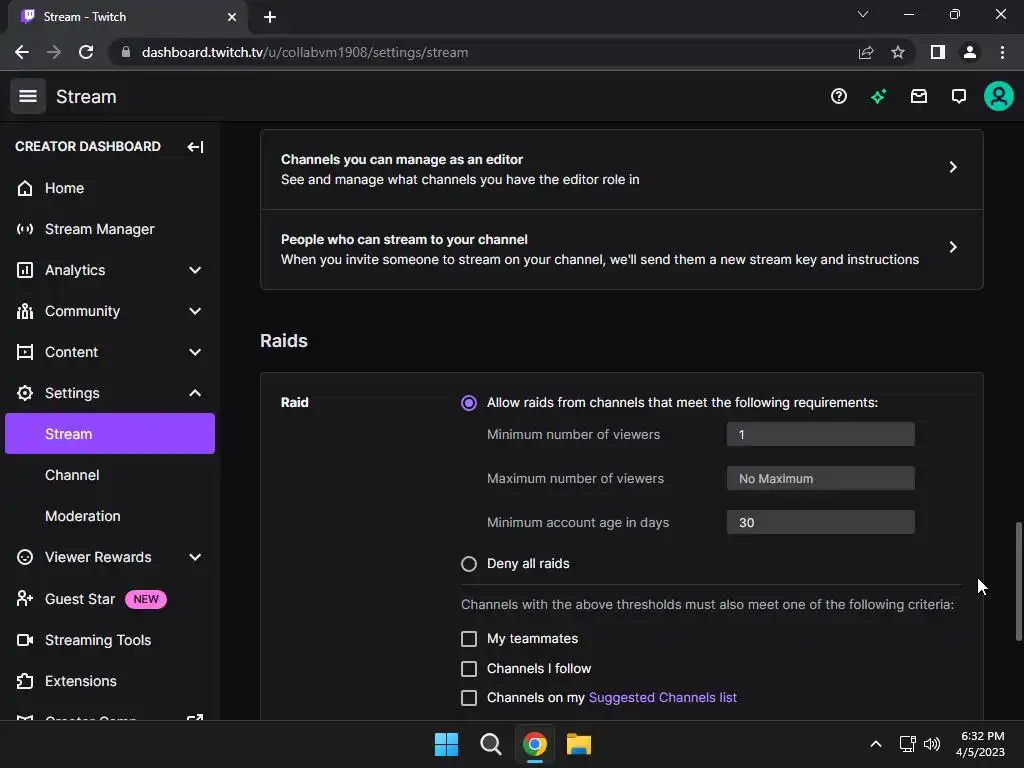Expand the Analytics section chevron
Image resolution: width=1024 pixels, height=768 pixels.
click(x=195, y=270)
